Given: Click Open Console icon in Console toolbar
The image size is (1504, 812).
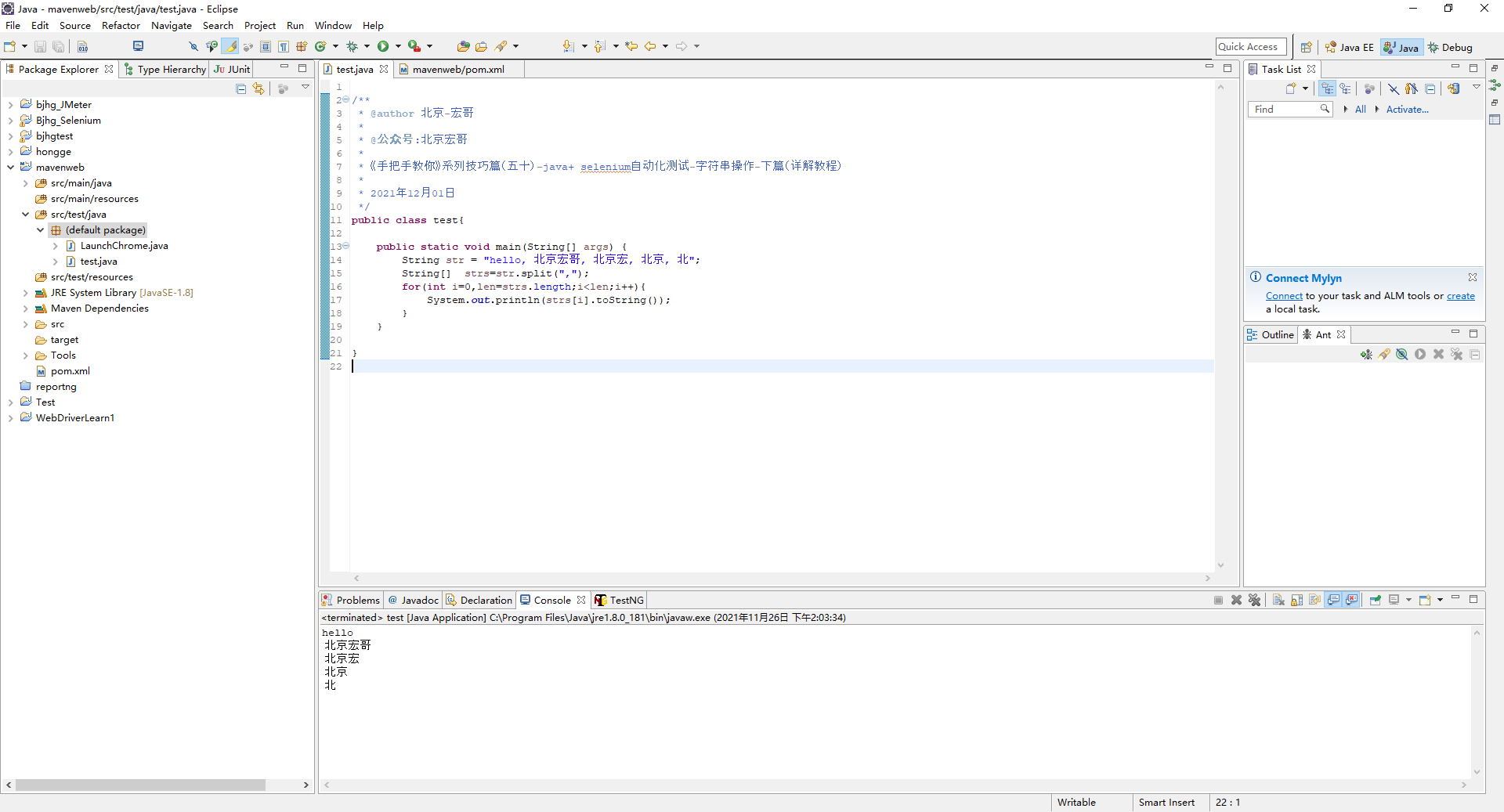Looking at the screenshot, I should [1425, 600].
